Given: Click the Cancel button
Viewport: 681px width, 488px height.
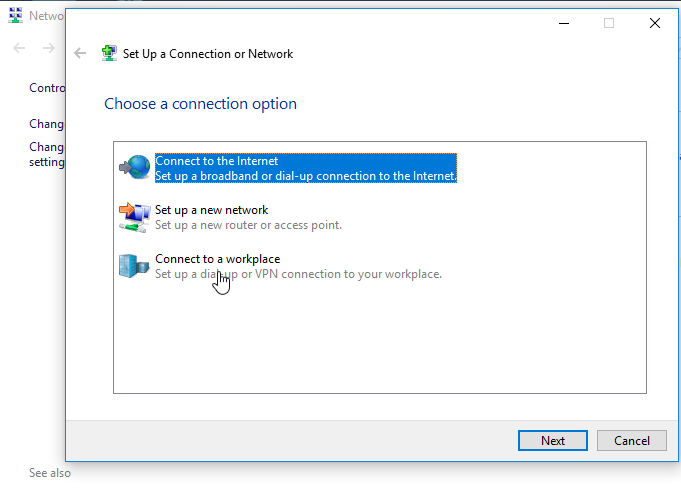Looking at the screenshot, I should pos(632,441).
